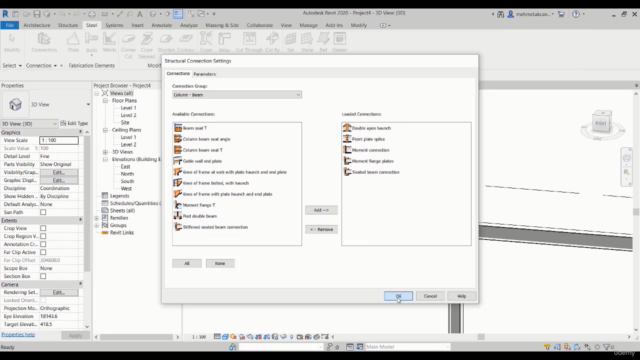Open the Architecture ribbon tab
This screenshot has height=360, width=640.
[37, 25]
